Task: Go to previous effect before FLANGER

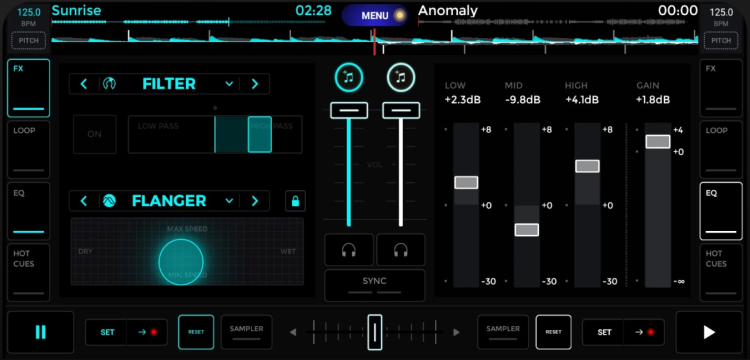Action: [84, 201]
